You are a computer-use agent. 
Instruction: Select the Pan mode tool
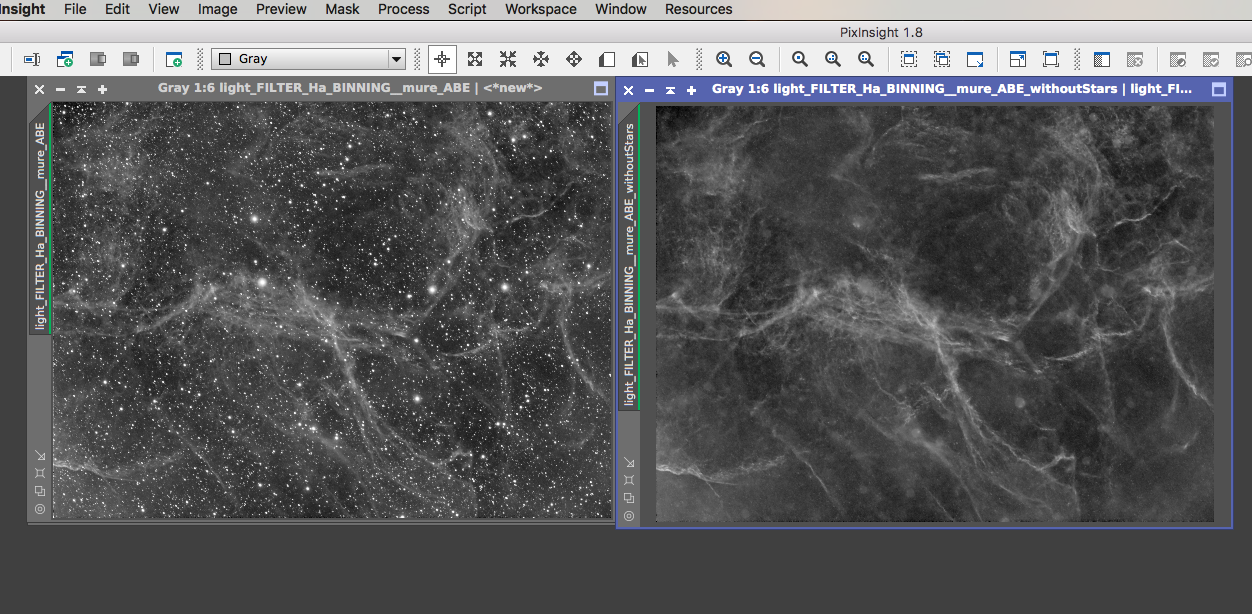[541, 59]
